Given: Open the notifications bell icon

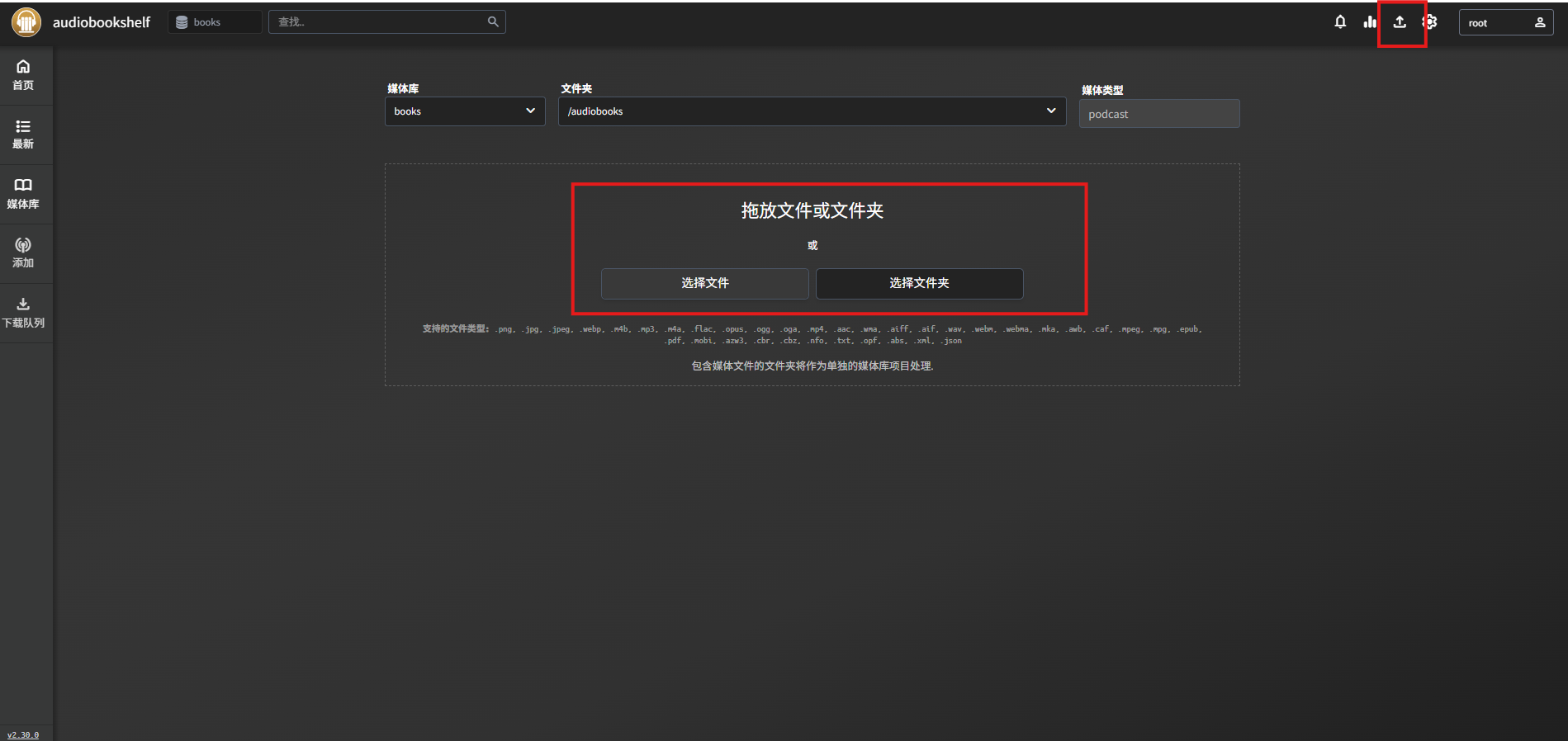Looking at the screenshot, I should pos(1340,22).
